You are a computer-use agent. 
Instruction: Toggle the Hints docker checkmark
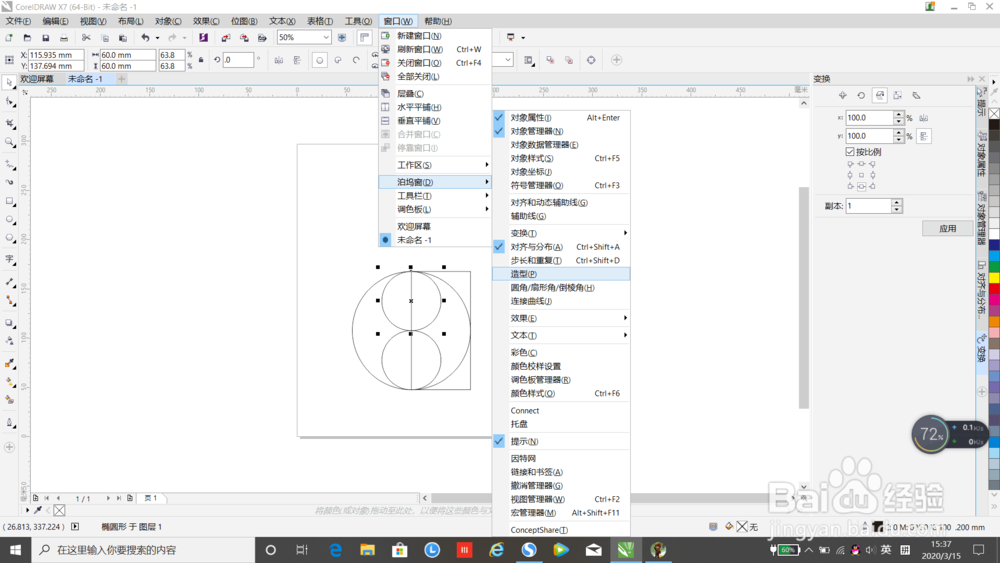499,441
